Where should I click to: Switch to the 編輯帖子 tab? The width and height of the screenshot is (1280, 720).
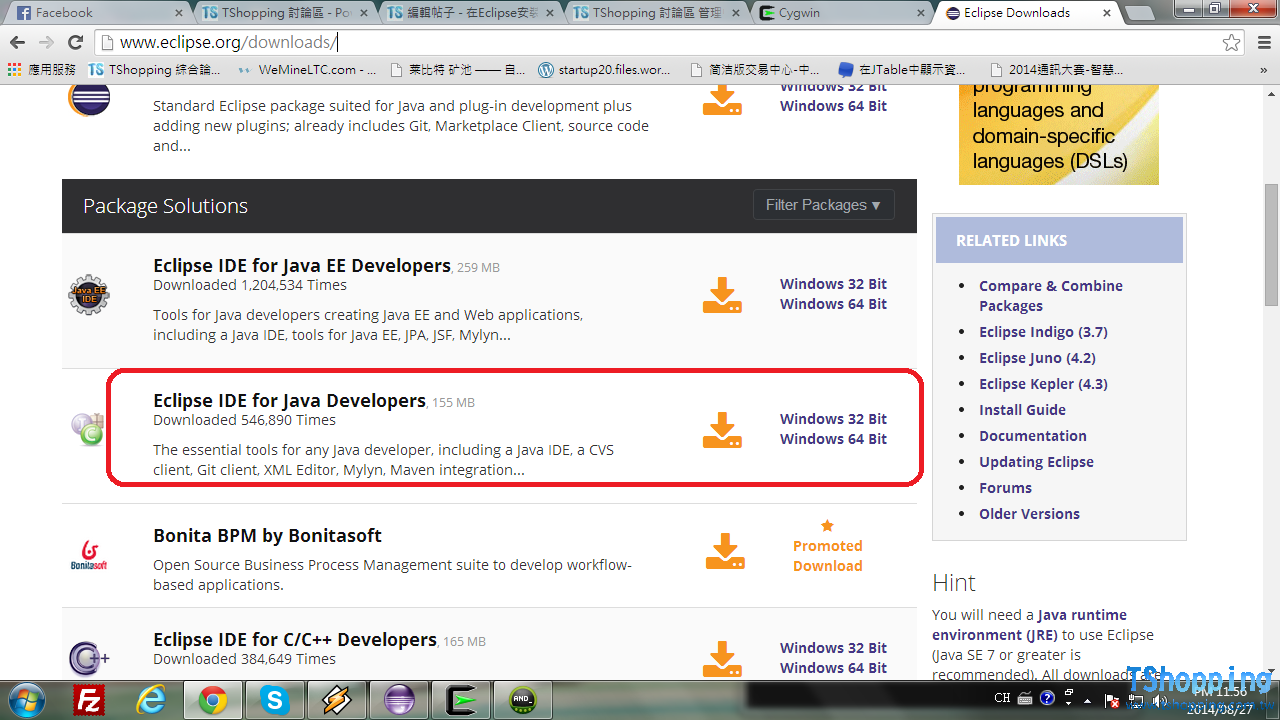pos(471,13)
